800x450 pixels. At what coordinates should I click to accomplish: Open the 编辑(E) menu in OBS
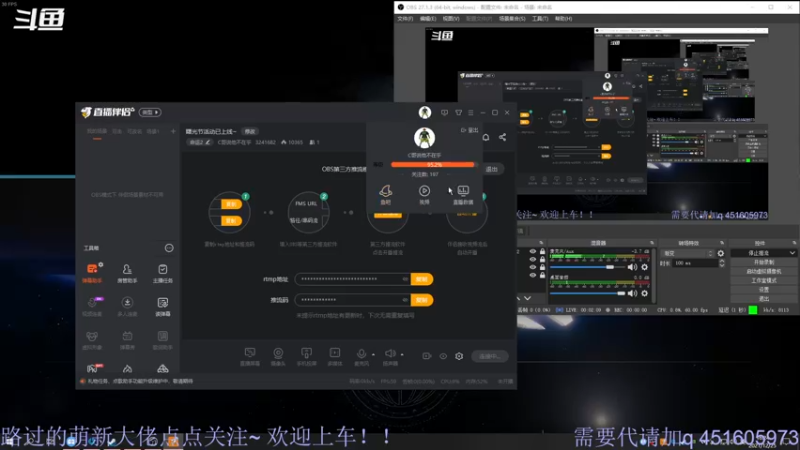pyautogui.click(x=428, y=19)
